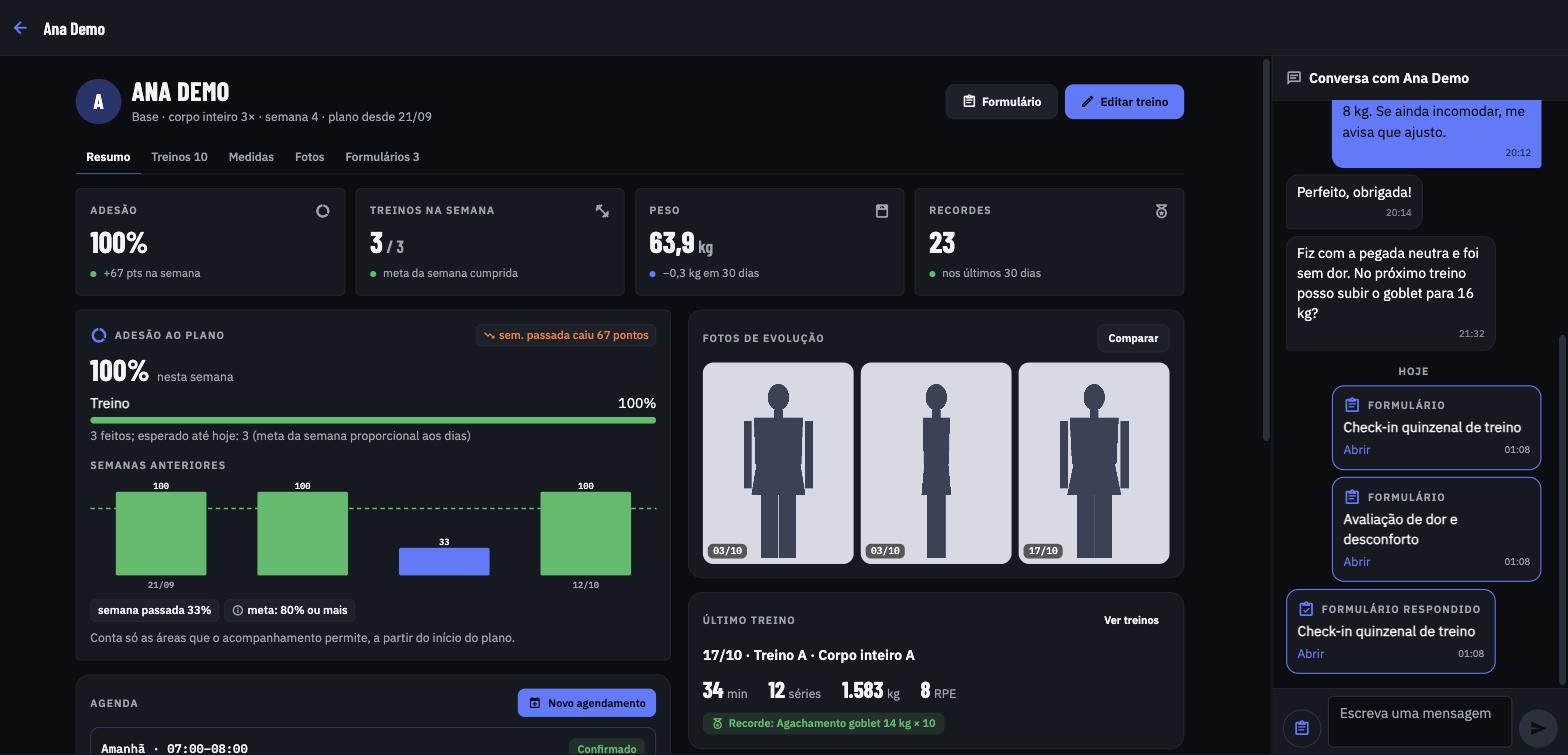Click the info icon beside meta 80%
The height and width of the screenshot is (755, 1568).
(x=238, y=610)
